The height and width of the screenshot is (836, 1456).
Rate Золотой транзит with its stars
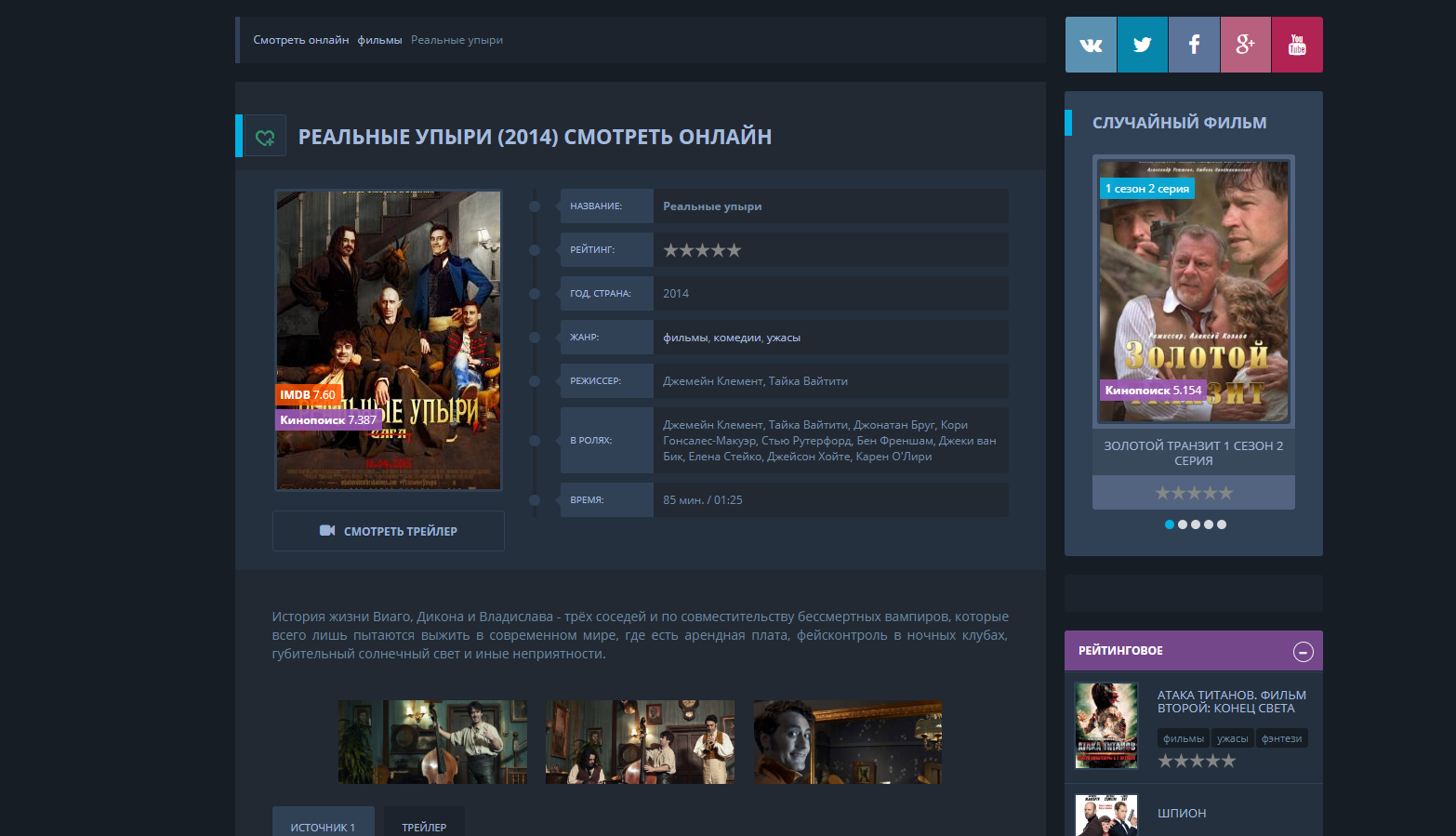pyautogui.click(x=1194, y=493)
